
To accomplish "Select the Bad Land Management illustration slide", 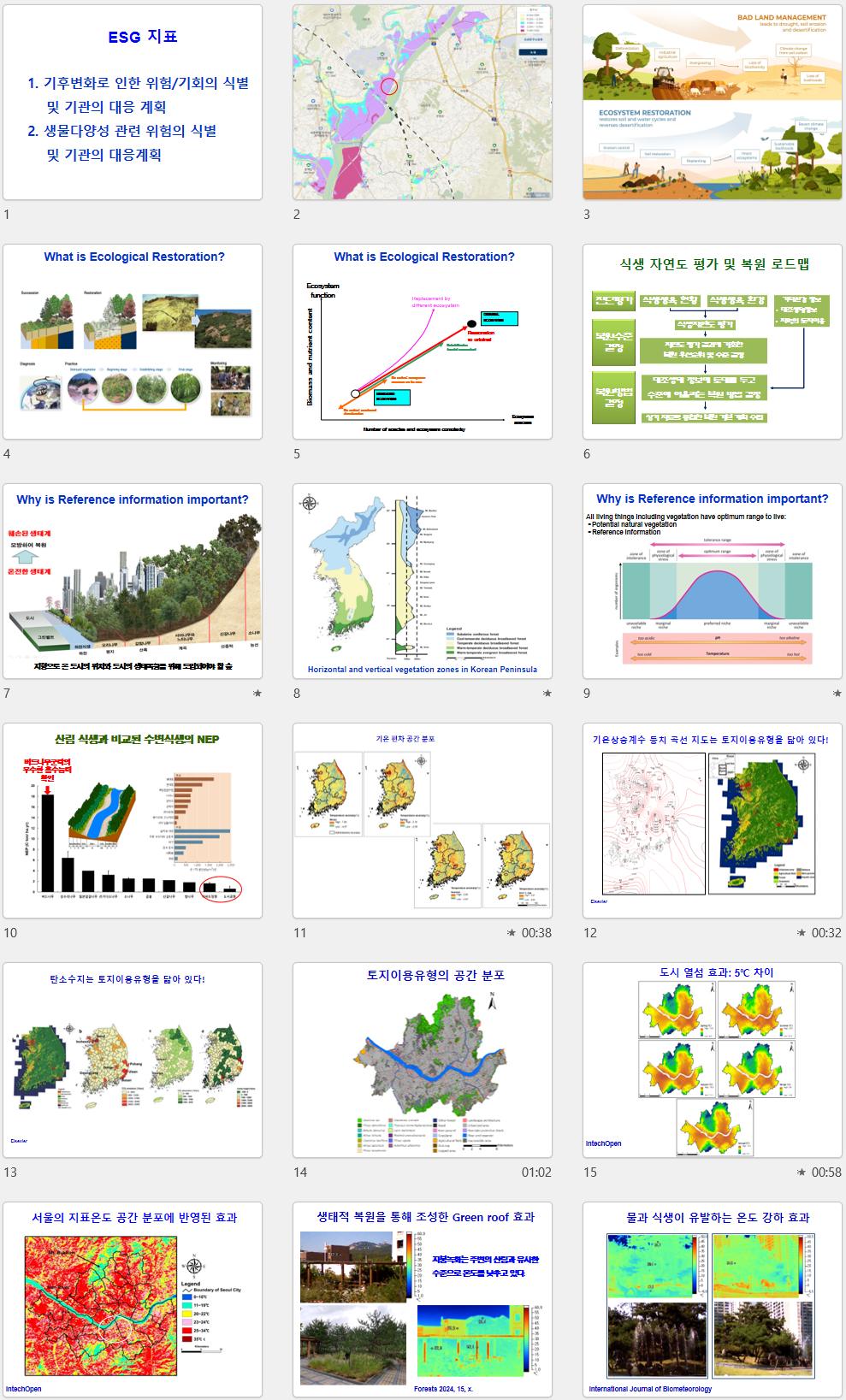I will (713, 103).
